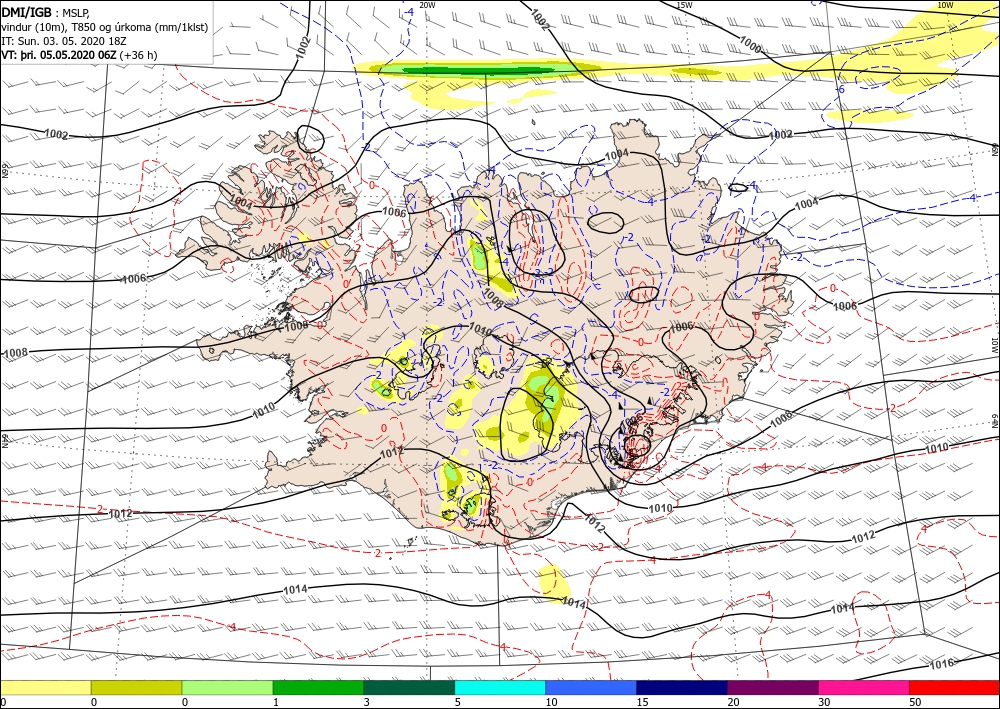Click the purple legend swatch above 20
The height and width of the screenshot is (709, 1000).
pyautogui.click(x=772, y=688)
